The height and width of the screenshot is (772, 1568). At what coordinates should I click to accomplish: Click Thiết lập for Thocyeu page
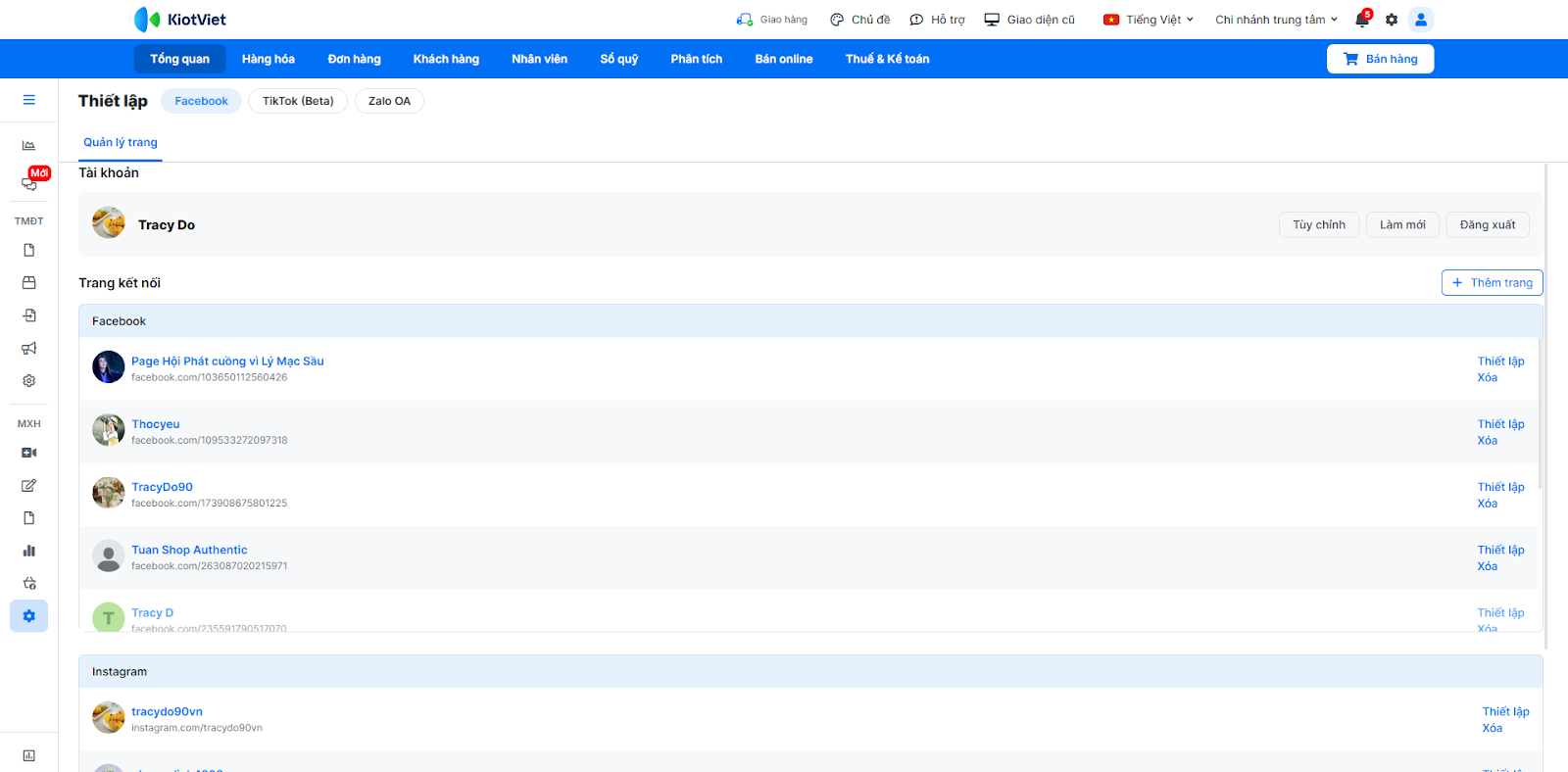point(1500,424)
